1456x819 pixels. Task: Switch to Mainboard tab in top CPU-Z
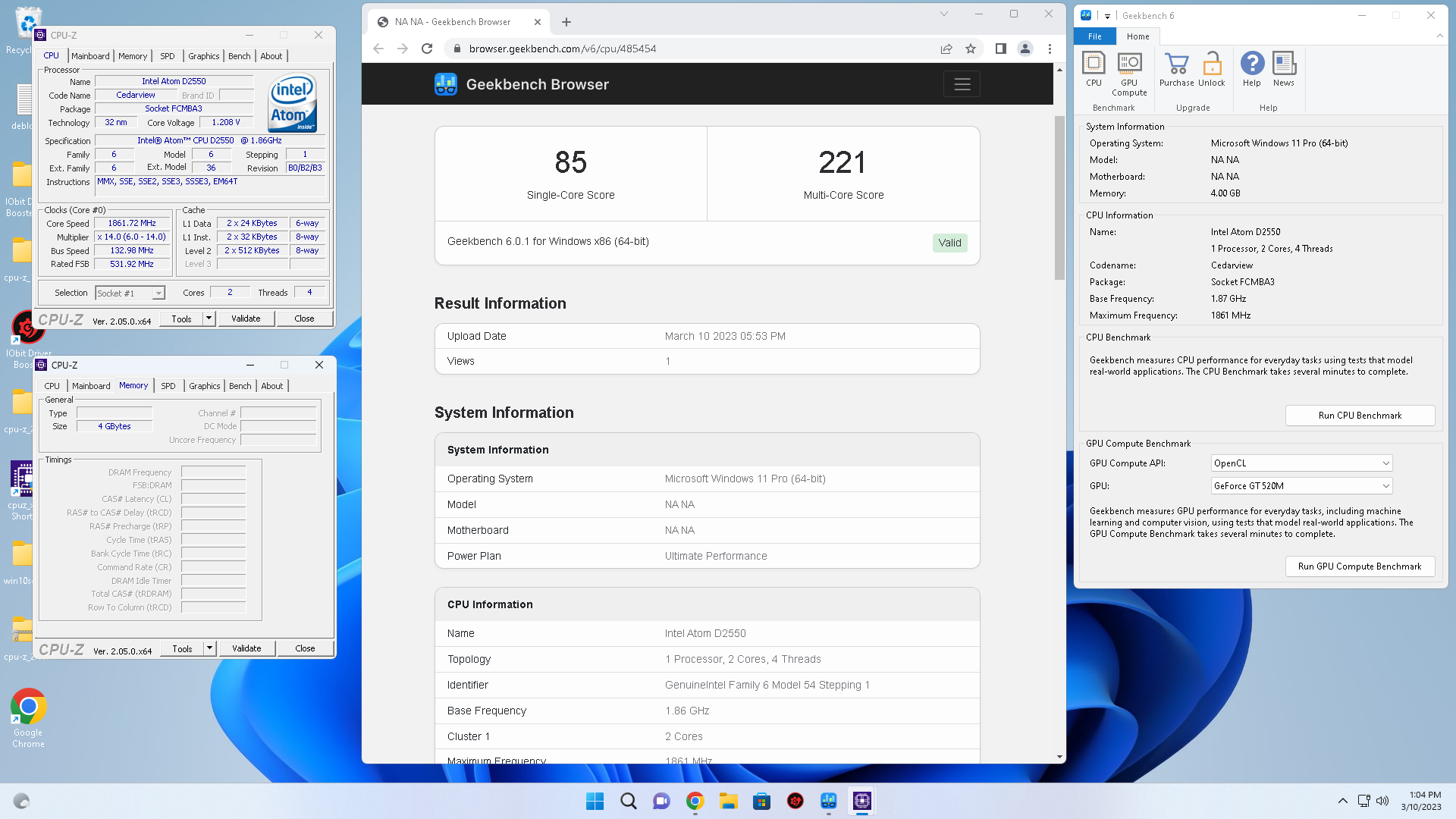90,56
